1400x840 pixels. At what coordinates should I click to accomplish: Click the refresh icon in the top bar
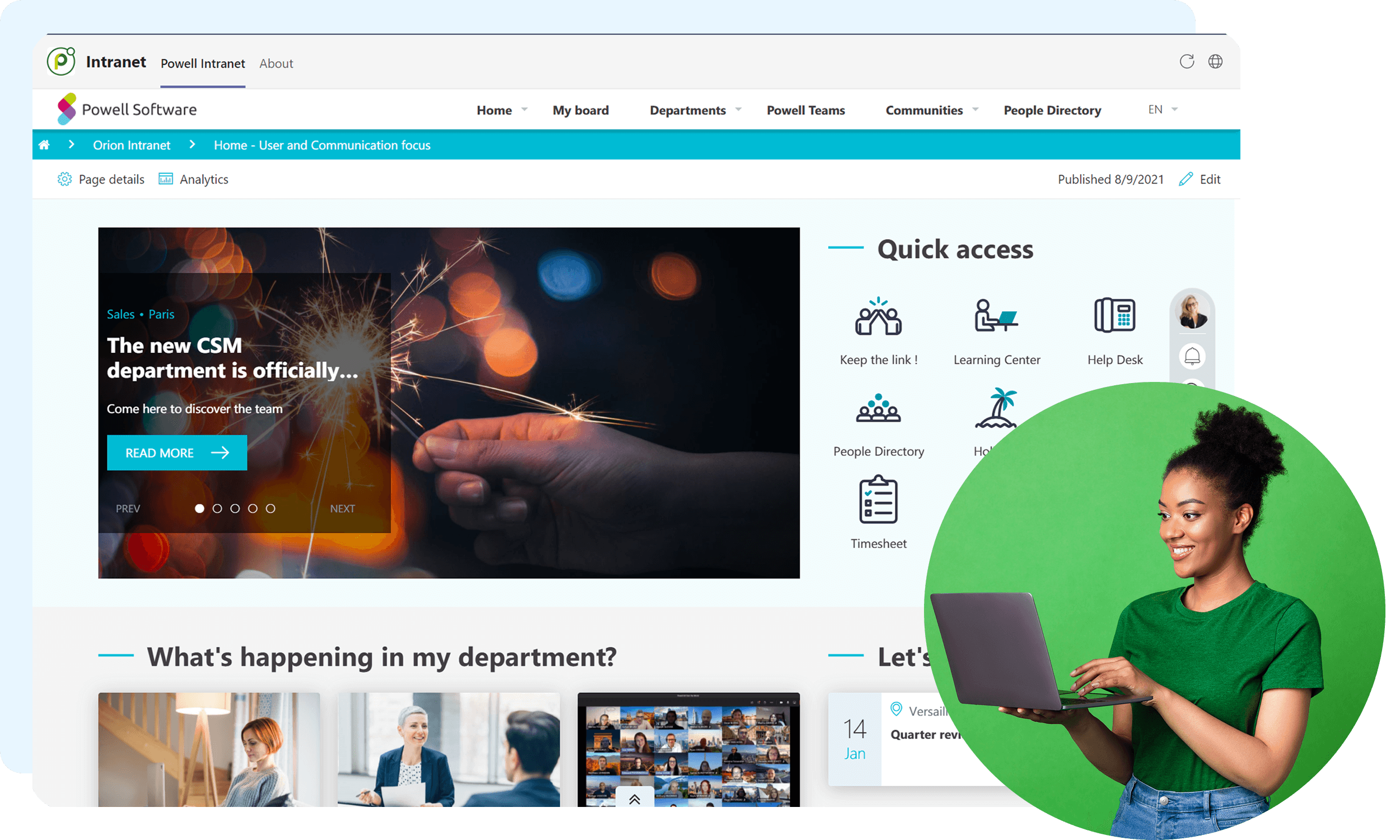coord(1187,62)
